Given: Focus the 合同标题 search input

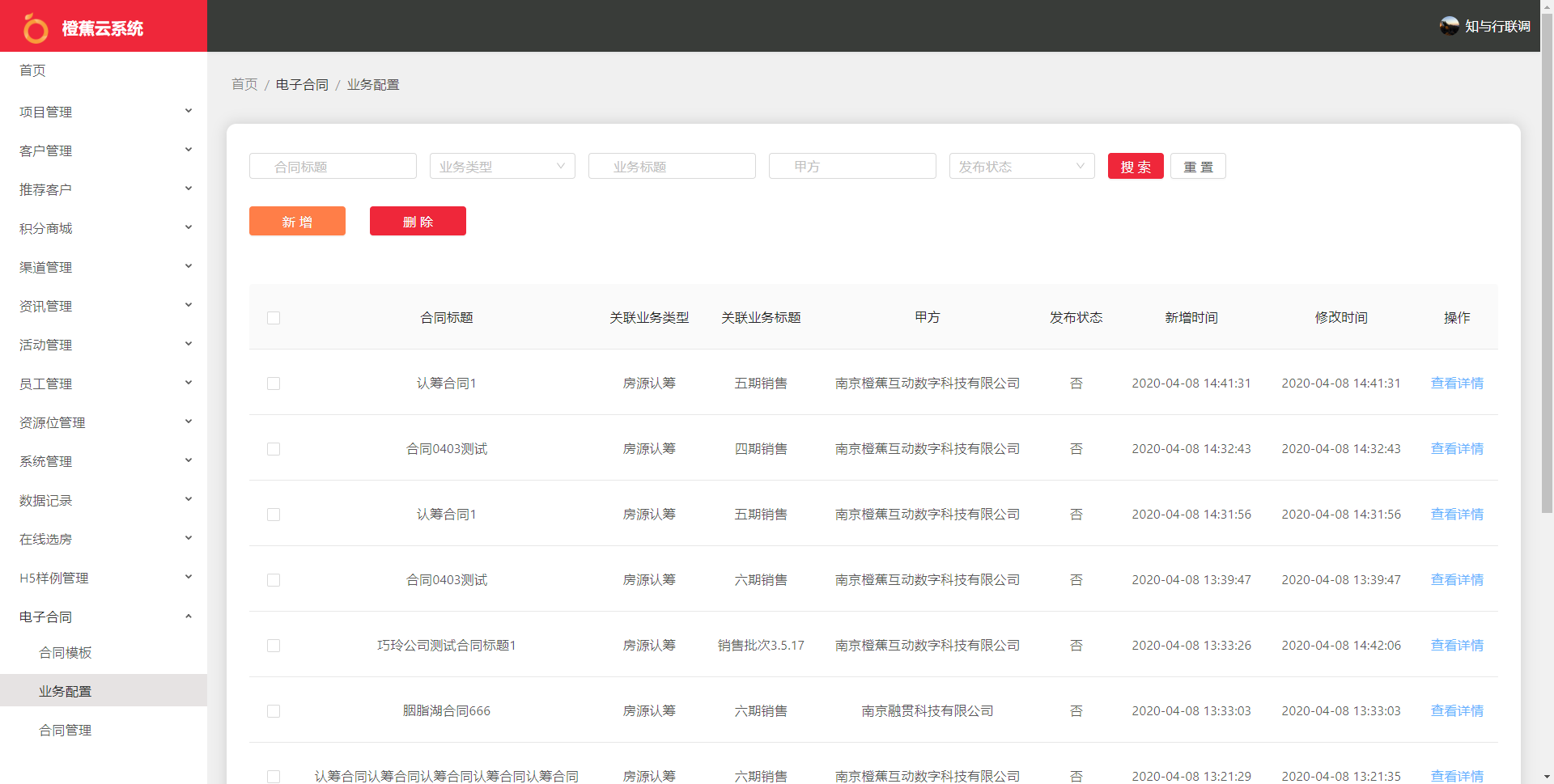Looking at the screenshot, I should coord(333,166).
